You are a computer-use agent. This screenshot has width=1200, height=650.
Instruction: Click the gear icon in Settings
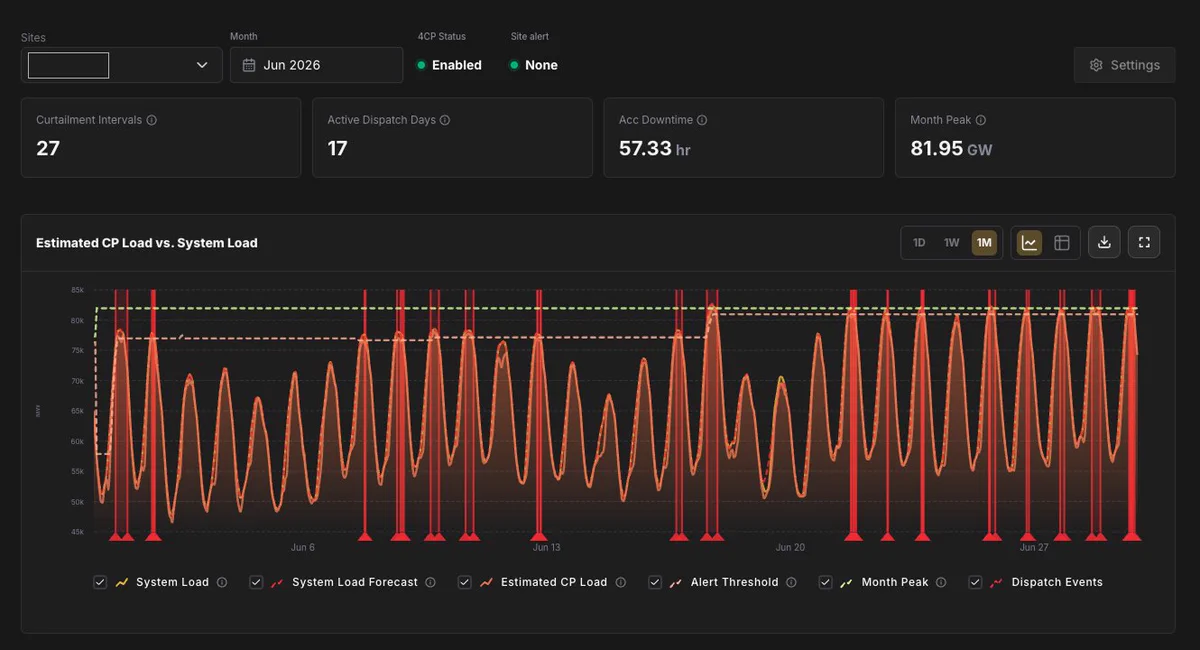[1096, 65]
